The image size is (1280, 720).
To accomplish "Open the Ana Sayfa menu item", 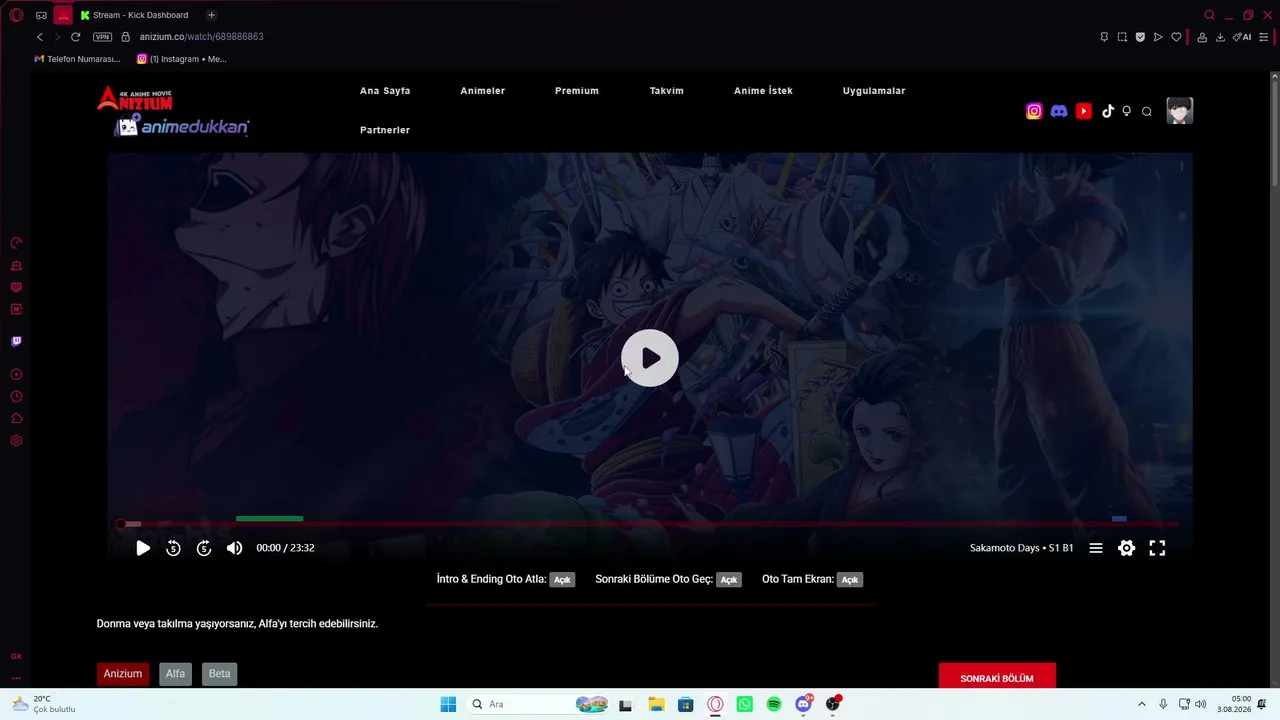I will [x=385, y=91].
